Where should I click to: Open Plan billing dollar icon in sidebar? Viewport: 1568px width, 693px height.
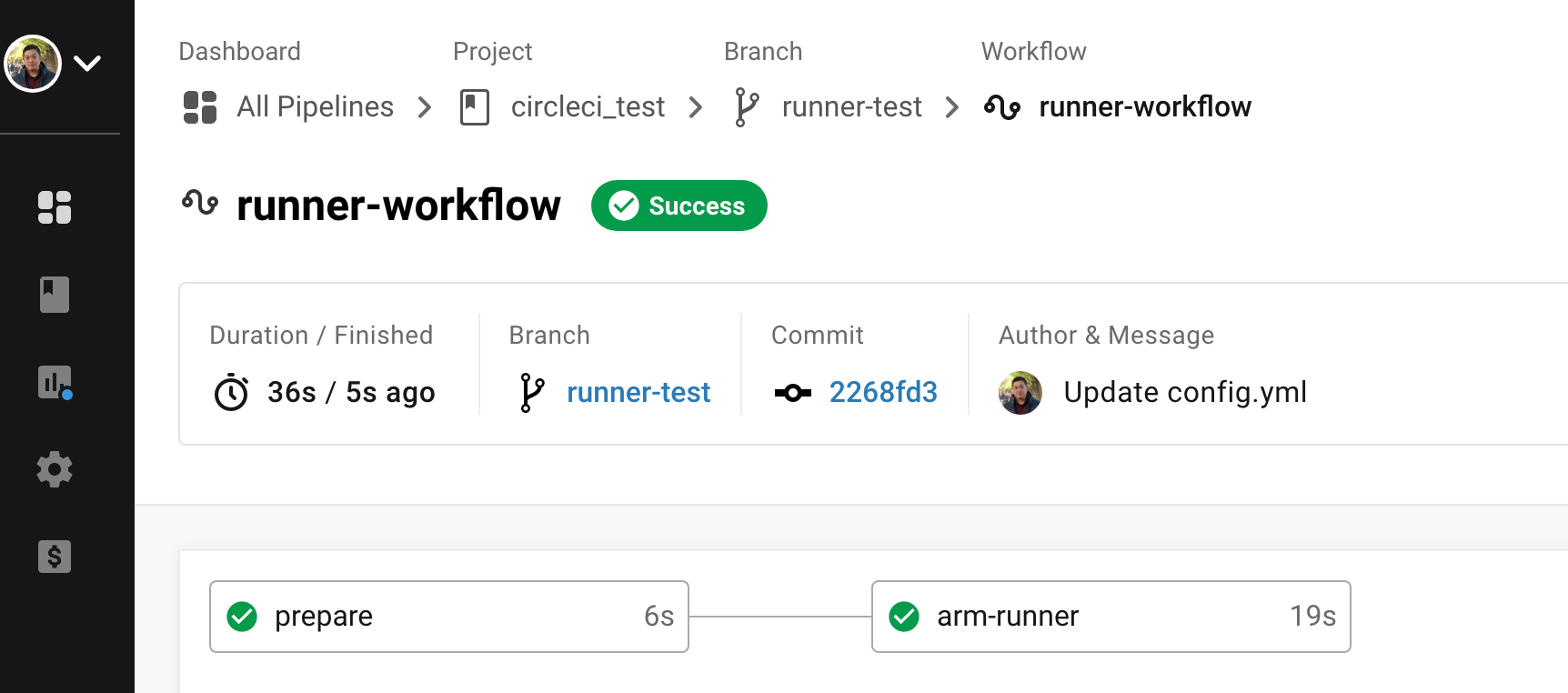tap(55, 557)
